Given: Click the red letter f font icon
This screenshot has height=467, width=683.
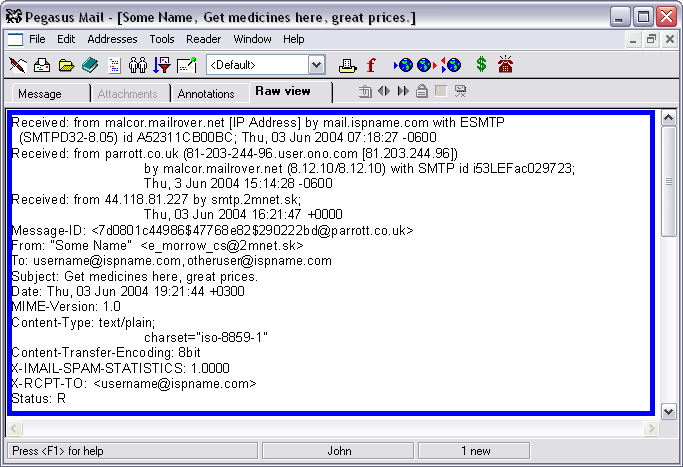Looking at the screenshot, I should [x=371, y=66].
